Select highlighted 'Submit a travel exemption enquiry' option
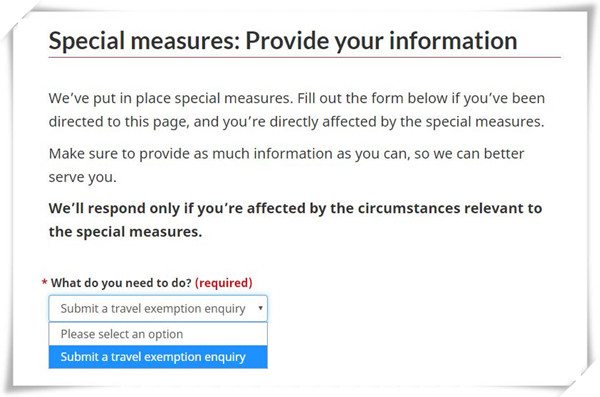The height and width of the screenshot is (397, 600). pyautogui.click(x=158, y=357)
